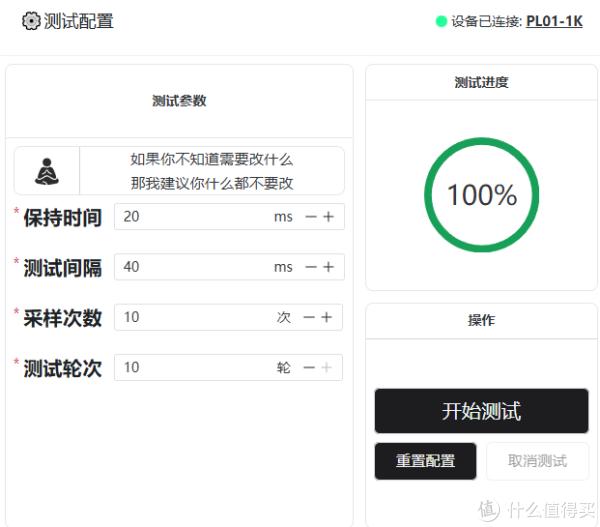Increase 测试间隔 using the plus icon
This screenshot has height=527, width=600.
coord(328,267)
